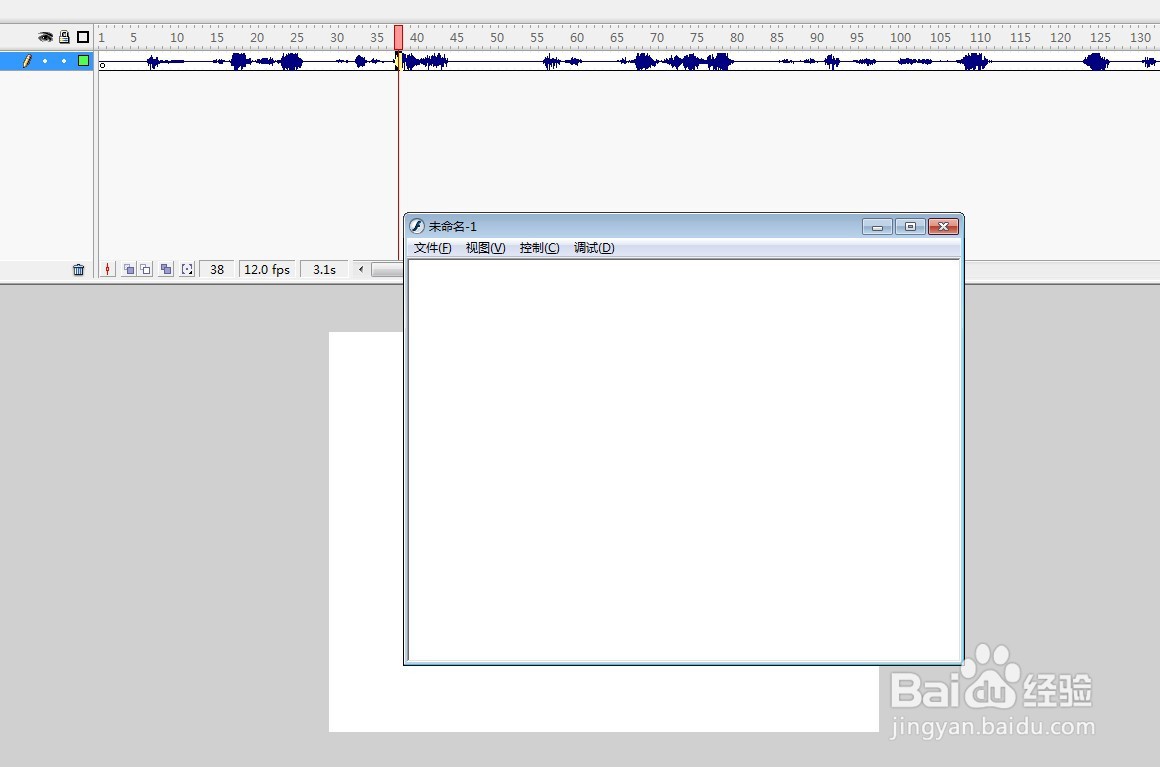Click frame 75 on the timeline ruler
1160x767 pixels.
point(696,37)
